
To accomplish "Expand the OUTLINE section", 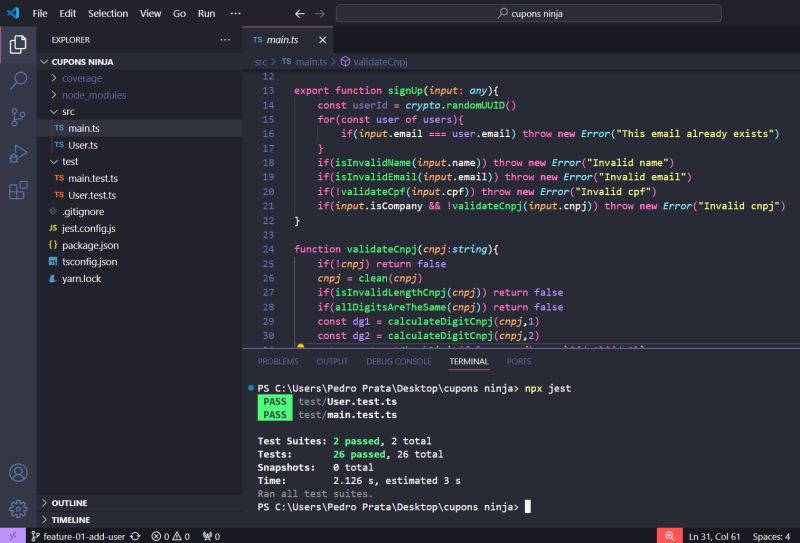I will pyautogui.click(x=69, y=503).
